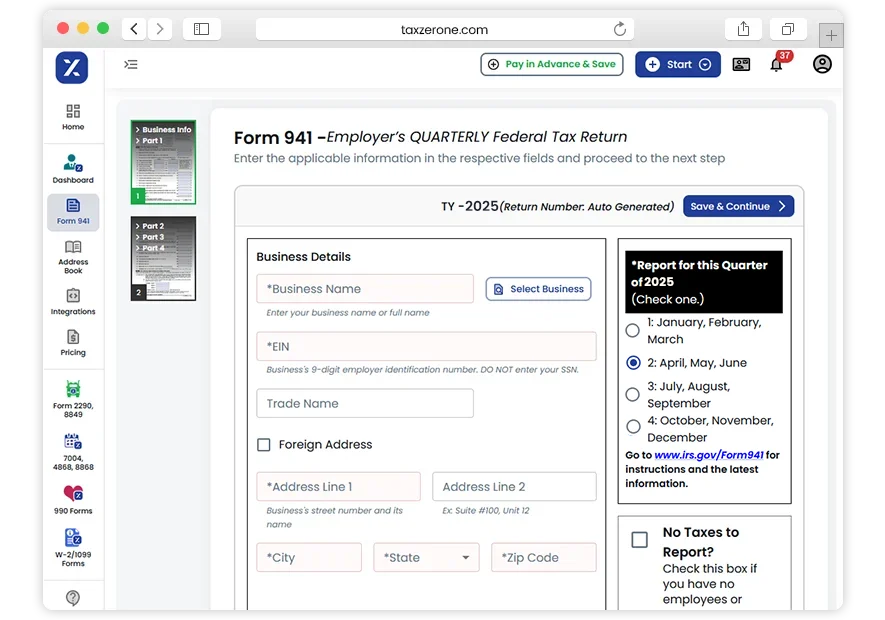Open the State dropdown
The width and height of the screenshot is (885, 620).
point(426,557)
